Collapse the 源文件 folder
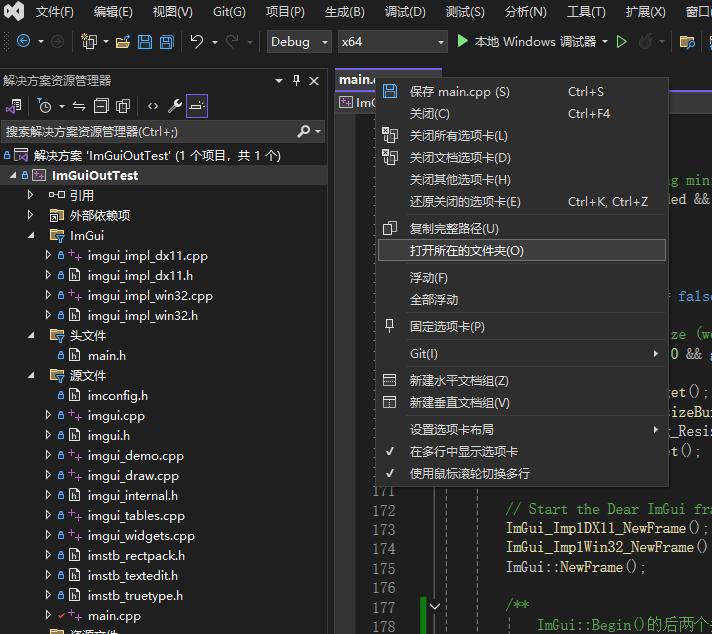This screenshot has height=634, width=712. click(31, 375)
